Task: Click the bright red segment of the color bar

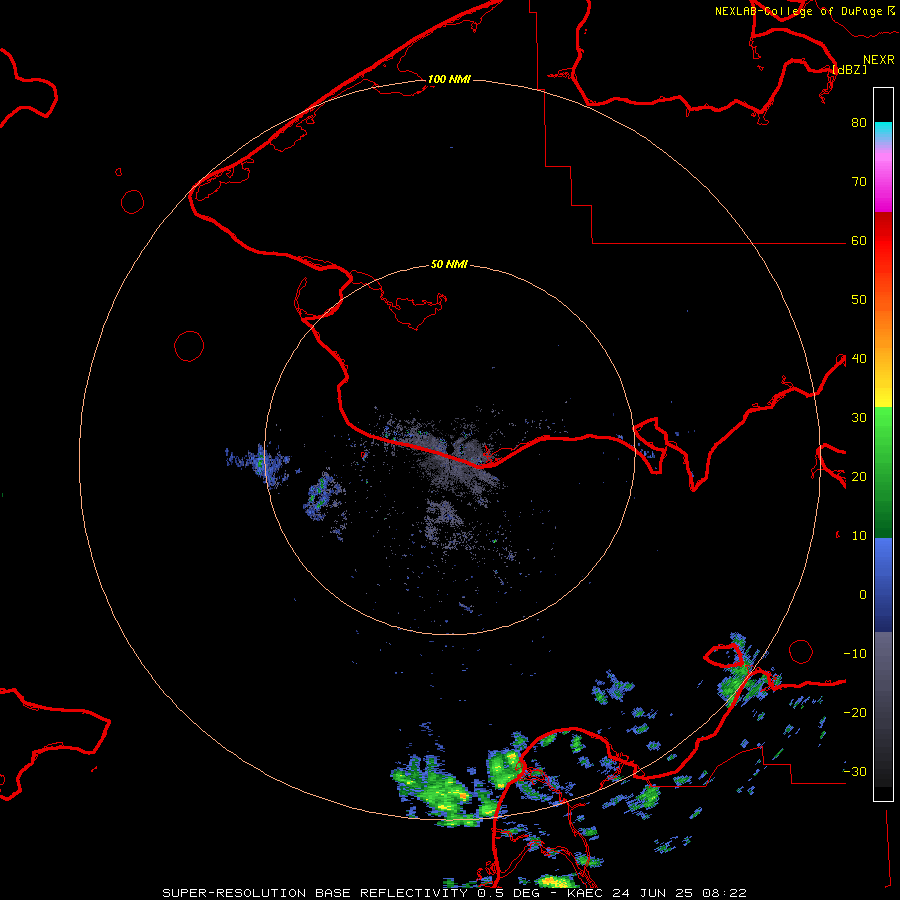Action: point(883,244)
